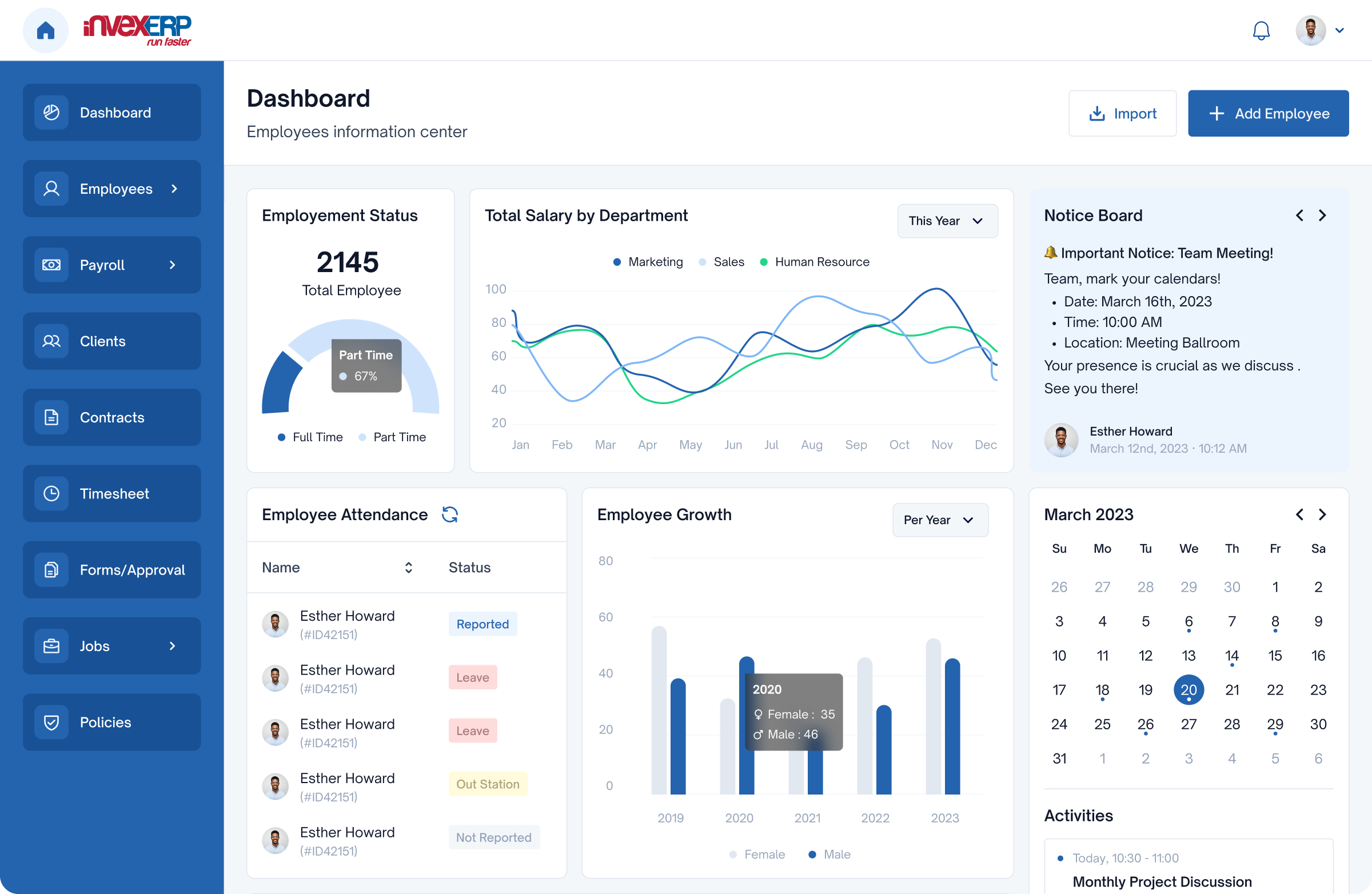Select March 26 in the calendar
Viewport: 1372px width, 894px height.
(1145, 724)
